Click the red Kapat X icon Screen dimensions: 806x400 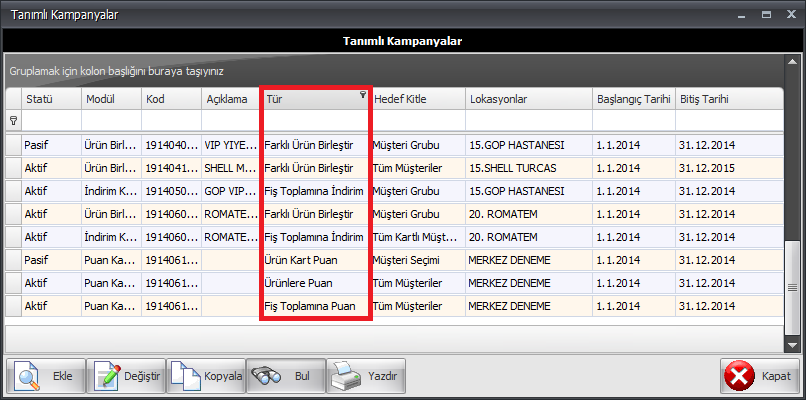[740, 377]
